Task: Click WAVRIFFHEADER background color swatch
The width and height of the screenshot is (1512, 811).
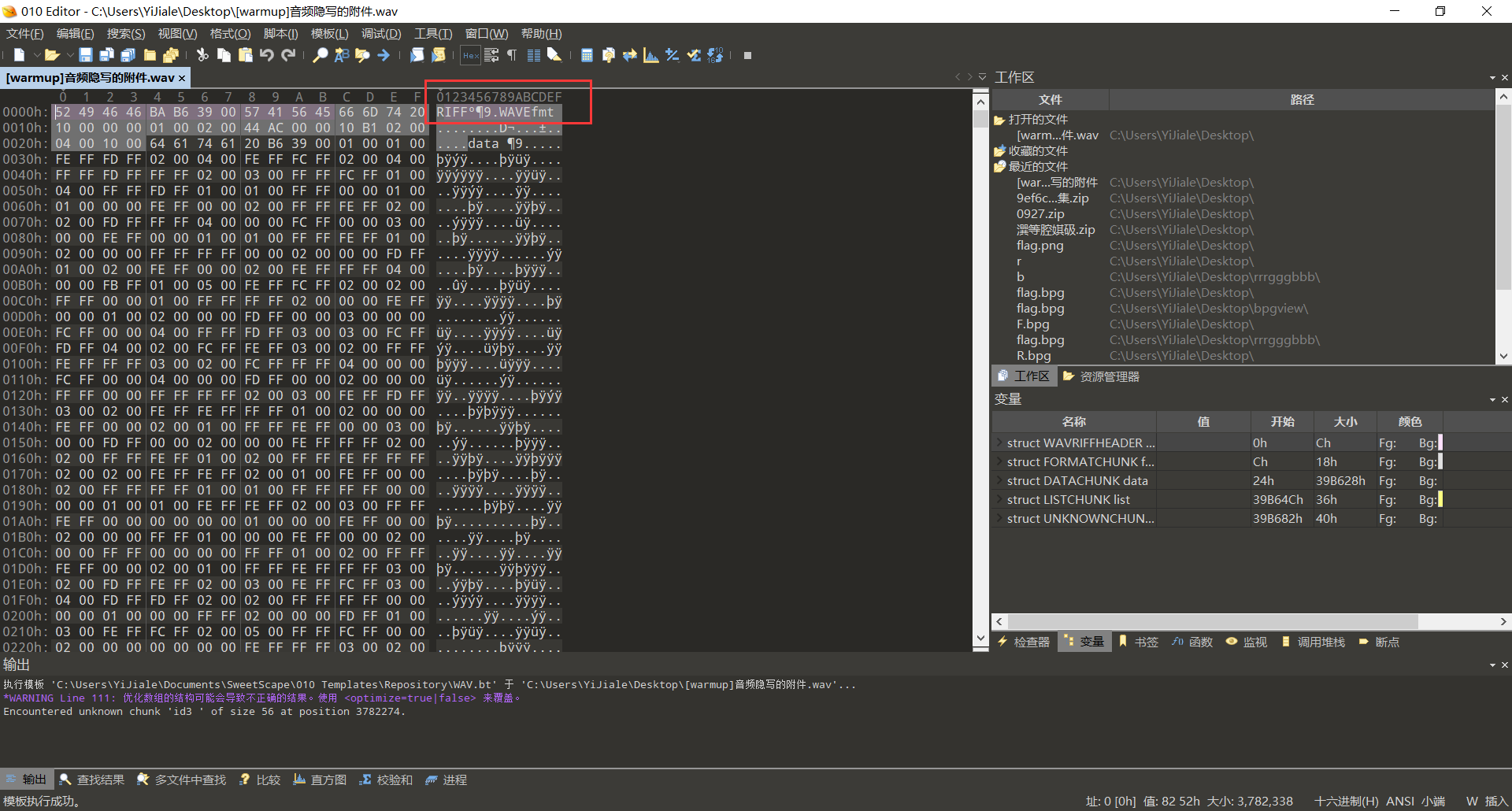Action: (1440, 443)
